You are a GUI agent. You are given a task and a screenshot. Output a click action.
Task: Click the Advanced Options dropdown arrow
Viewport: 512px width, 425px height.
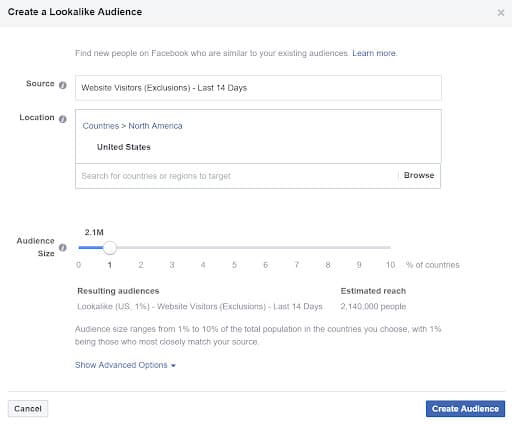[x=173, y=366]
